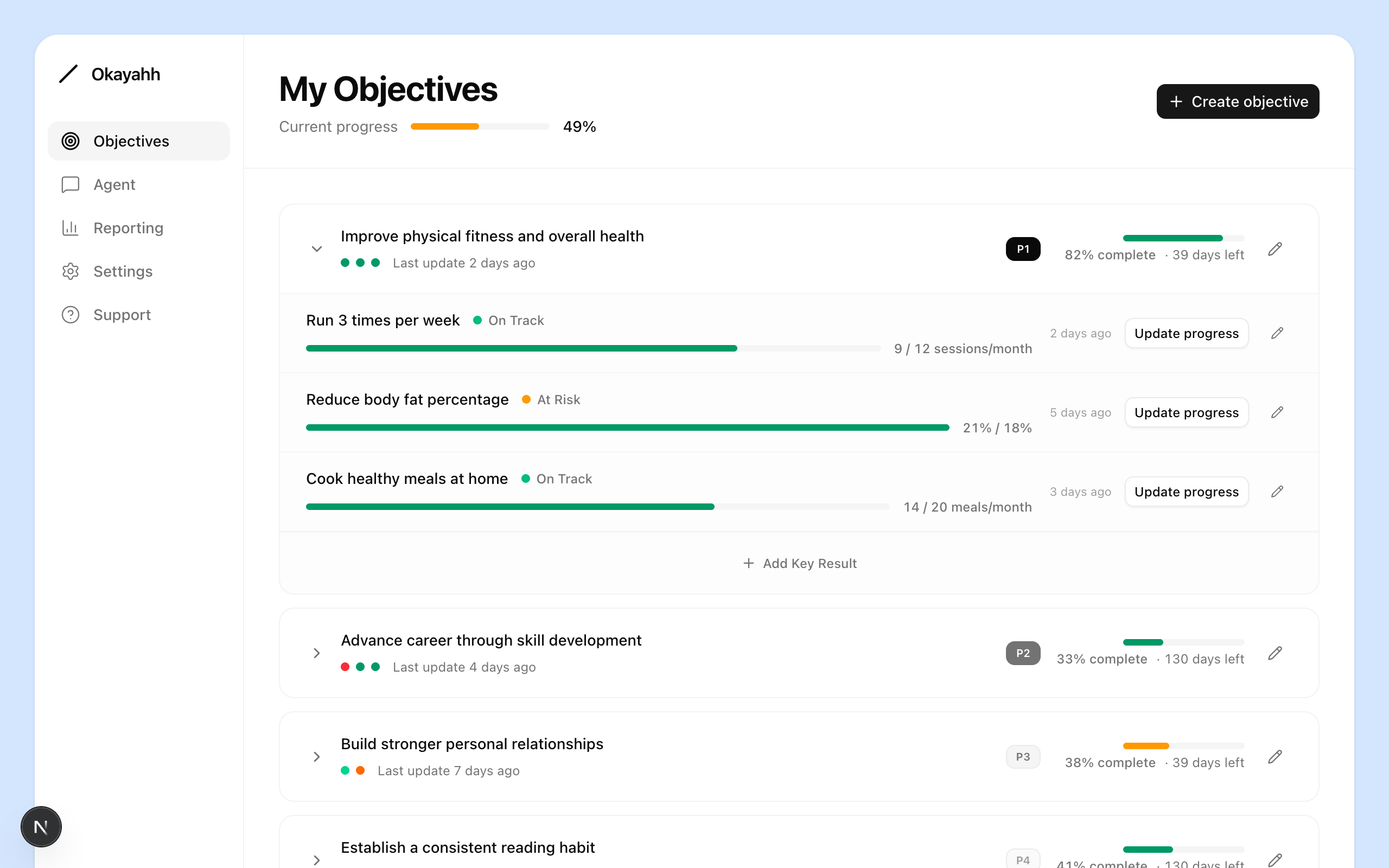Click the At Risk indicator for Reduce body fat percentage
1389x868 pixels.
click(x=526, y=400)
